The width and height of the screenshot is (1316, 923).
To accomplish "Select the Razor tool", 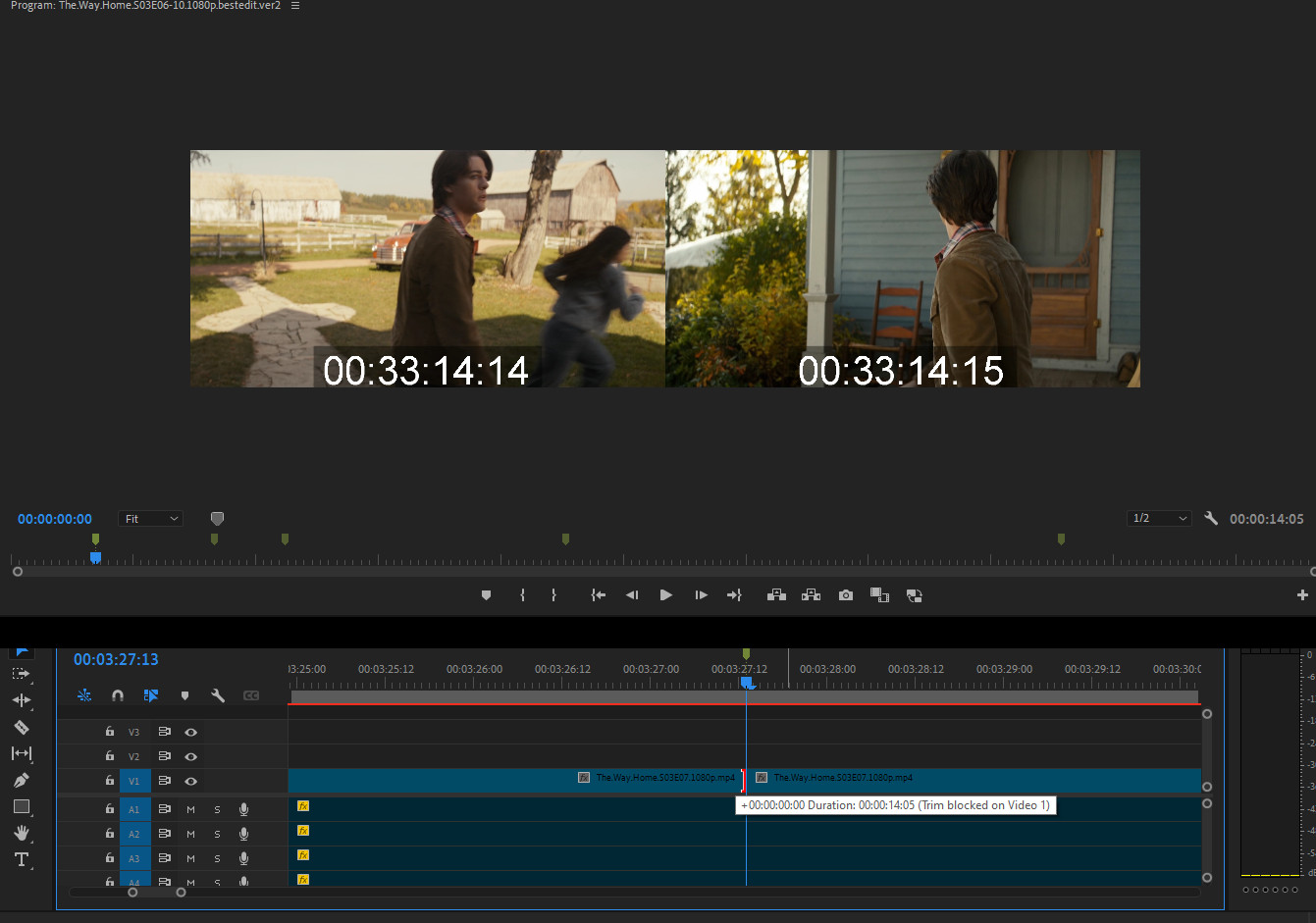I will (x=21, y=727).
